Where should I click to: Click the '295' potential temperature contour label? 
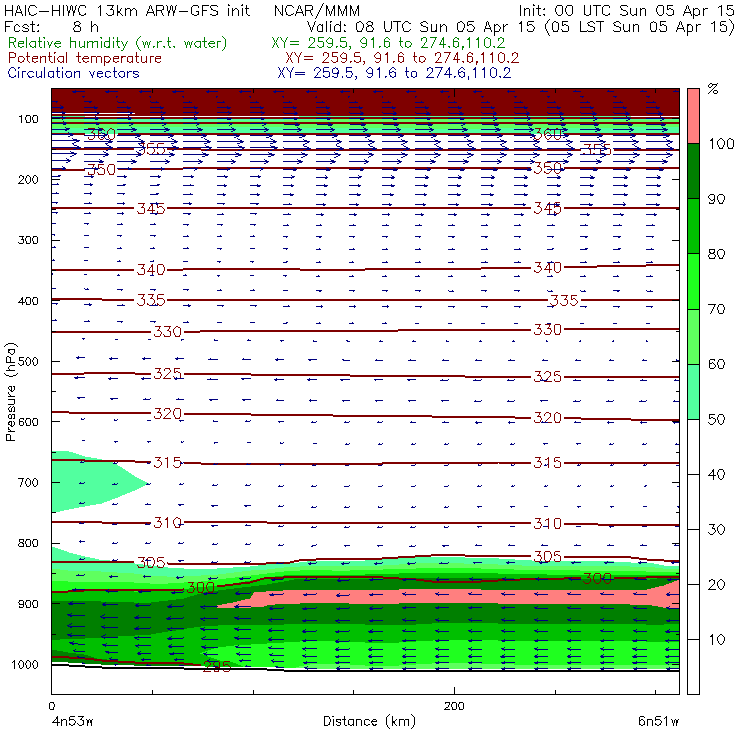click(x=217, y=666)
